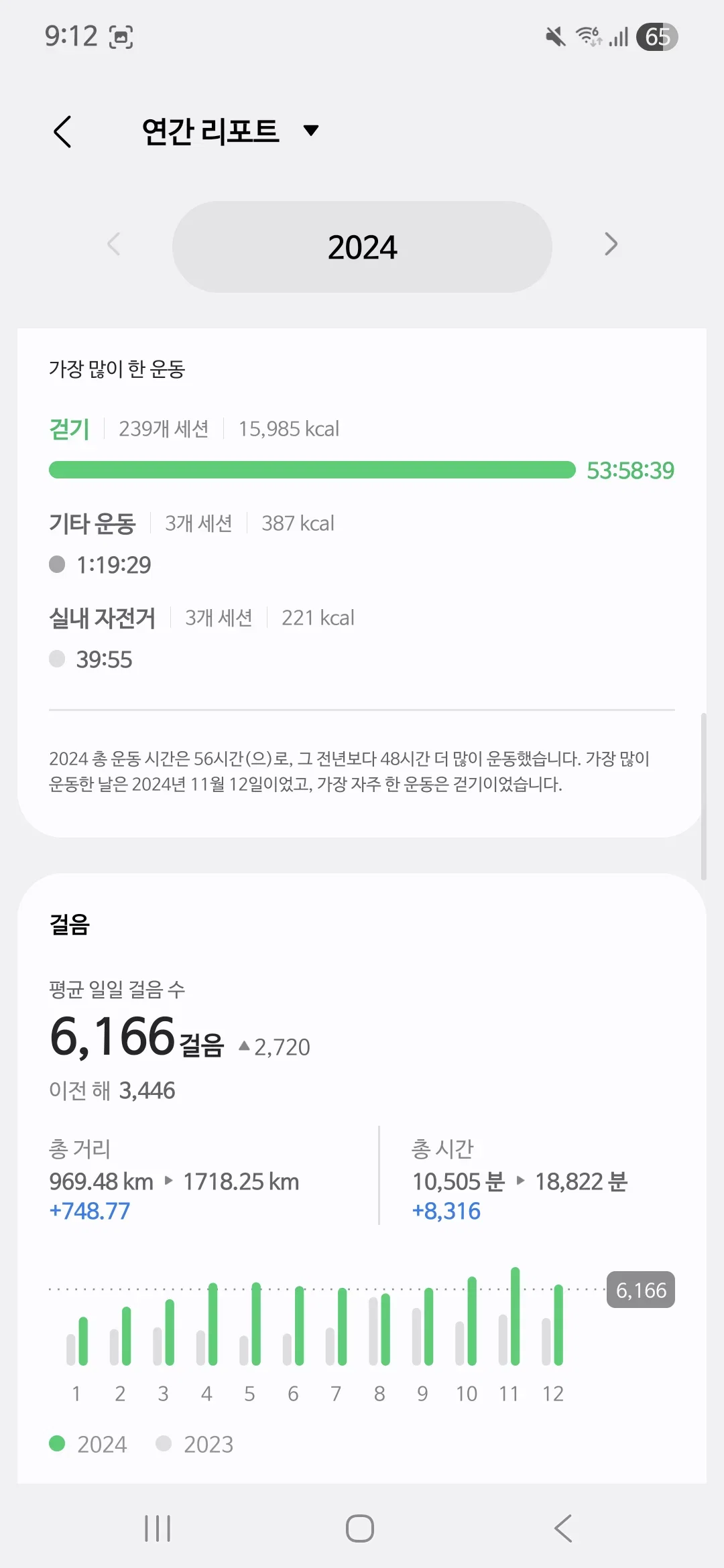Open recent apps from navigation bar
Image resolution: width=724 pixels, height=1568 pixels.
tap(158, 1528)
